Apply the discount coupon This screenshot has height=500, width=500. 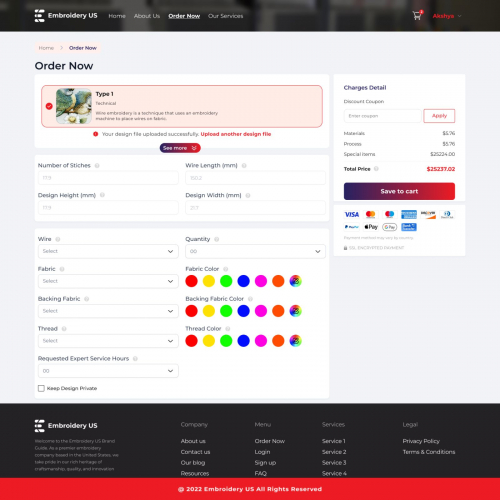click(x=439, y=116)
